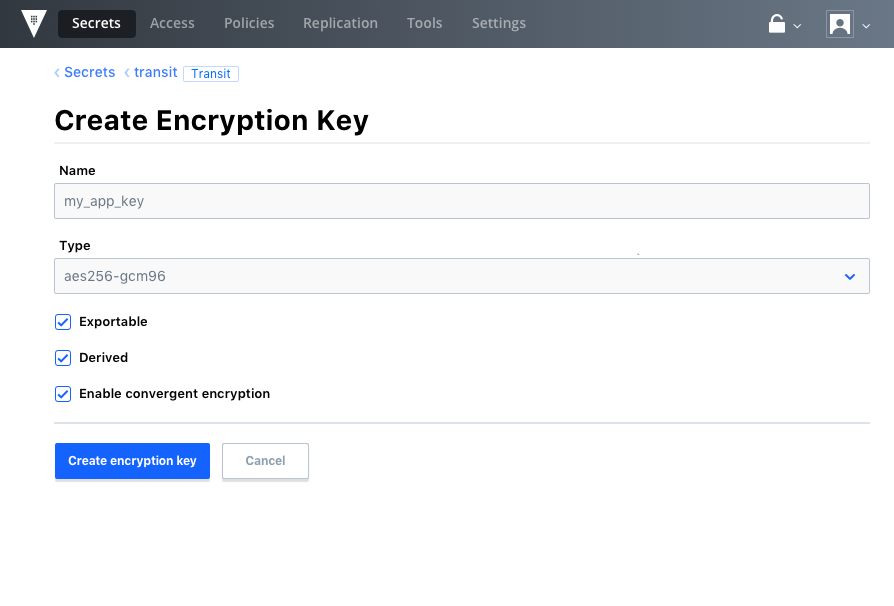
Task: Open the Type dropdown
Action: coord(461,276)
